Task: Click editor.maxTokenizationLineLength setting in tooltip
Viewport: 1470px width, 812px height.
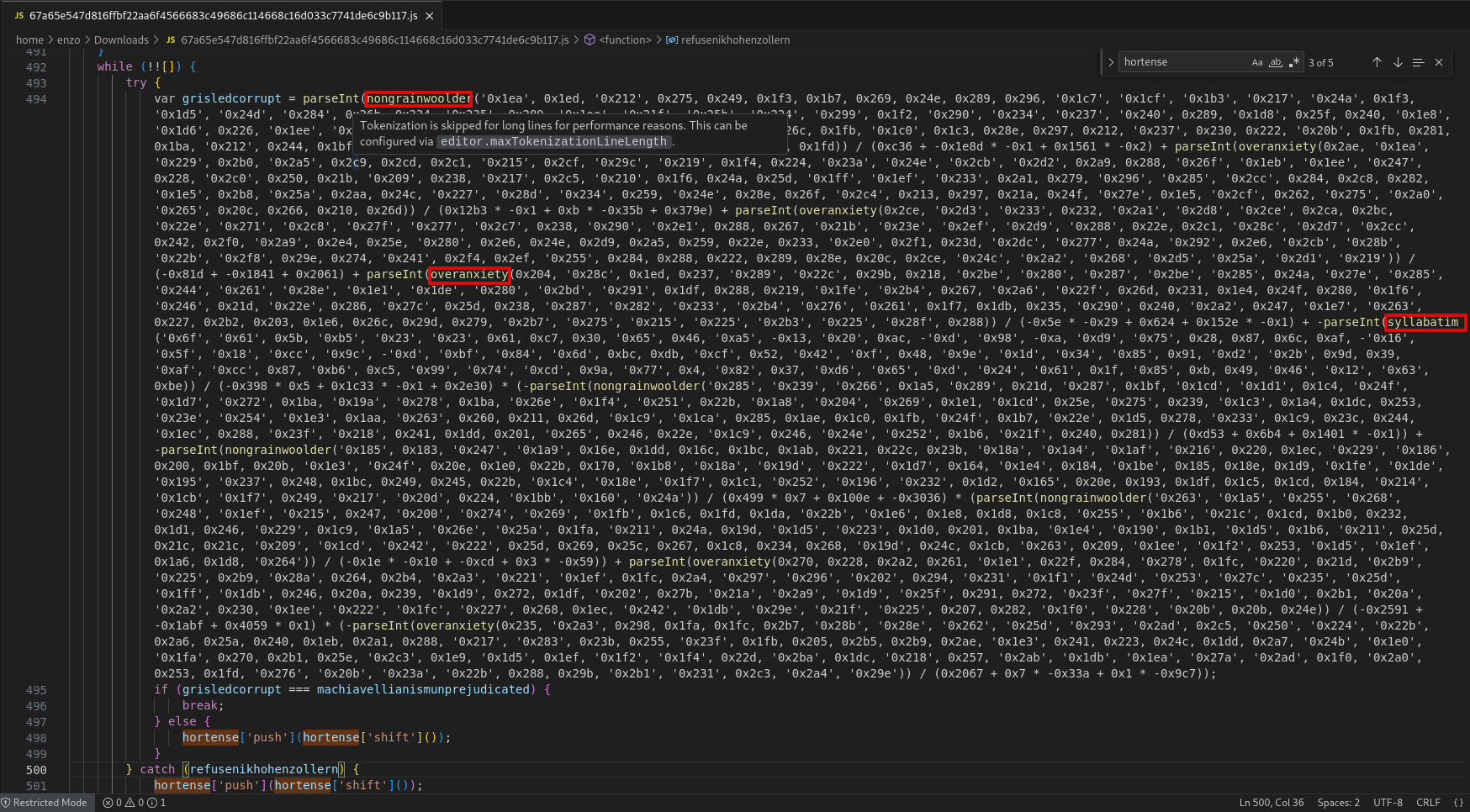Action: click(x=553, y=141)
